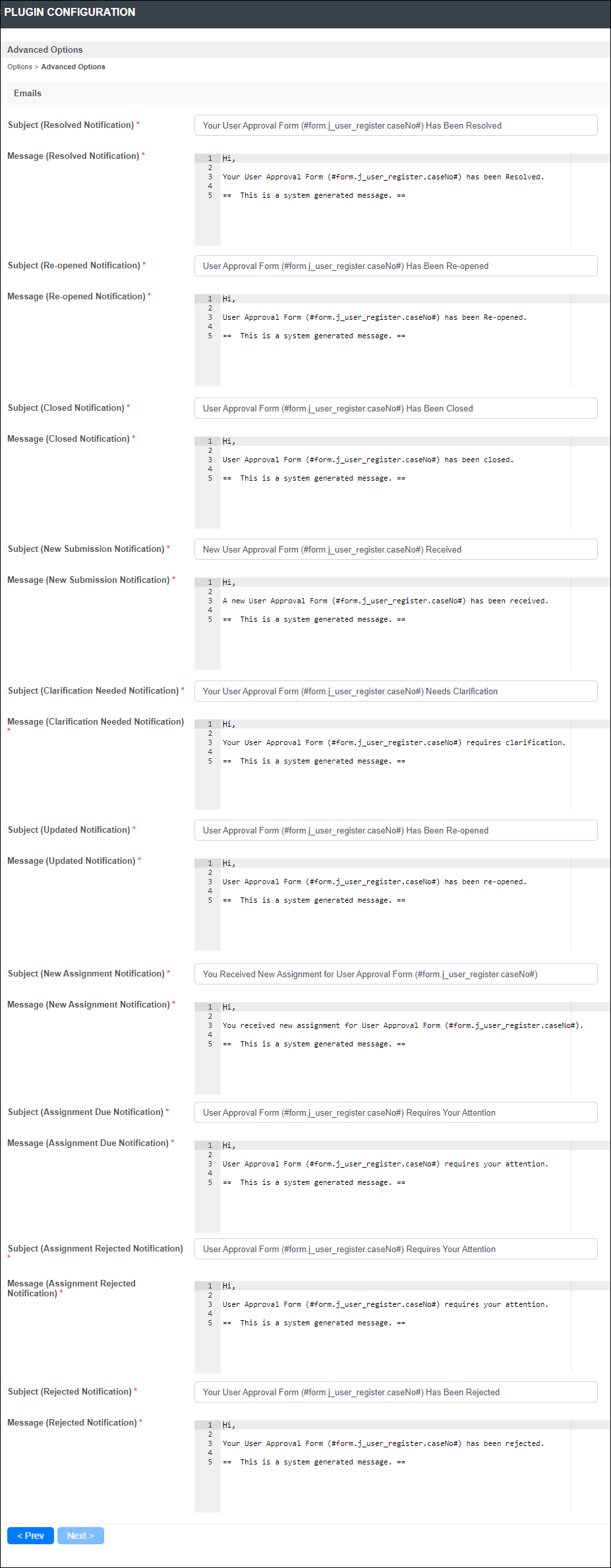The height and width of the screenshot is (1568, 611).
Task: Select the Subject (Updated Notification) field
Action: point(395,830)
